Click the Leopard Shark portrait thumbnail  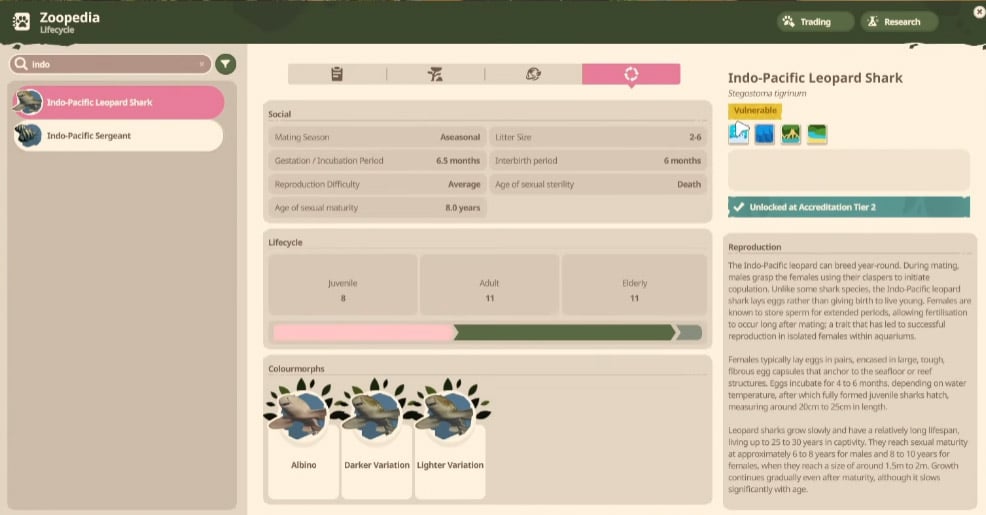coord(28,102)
